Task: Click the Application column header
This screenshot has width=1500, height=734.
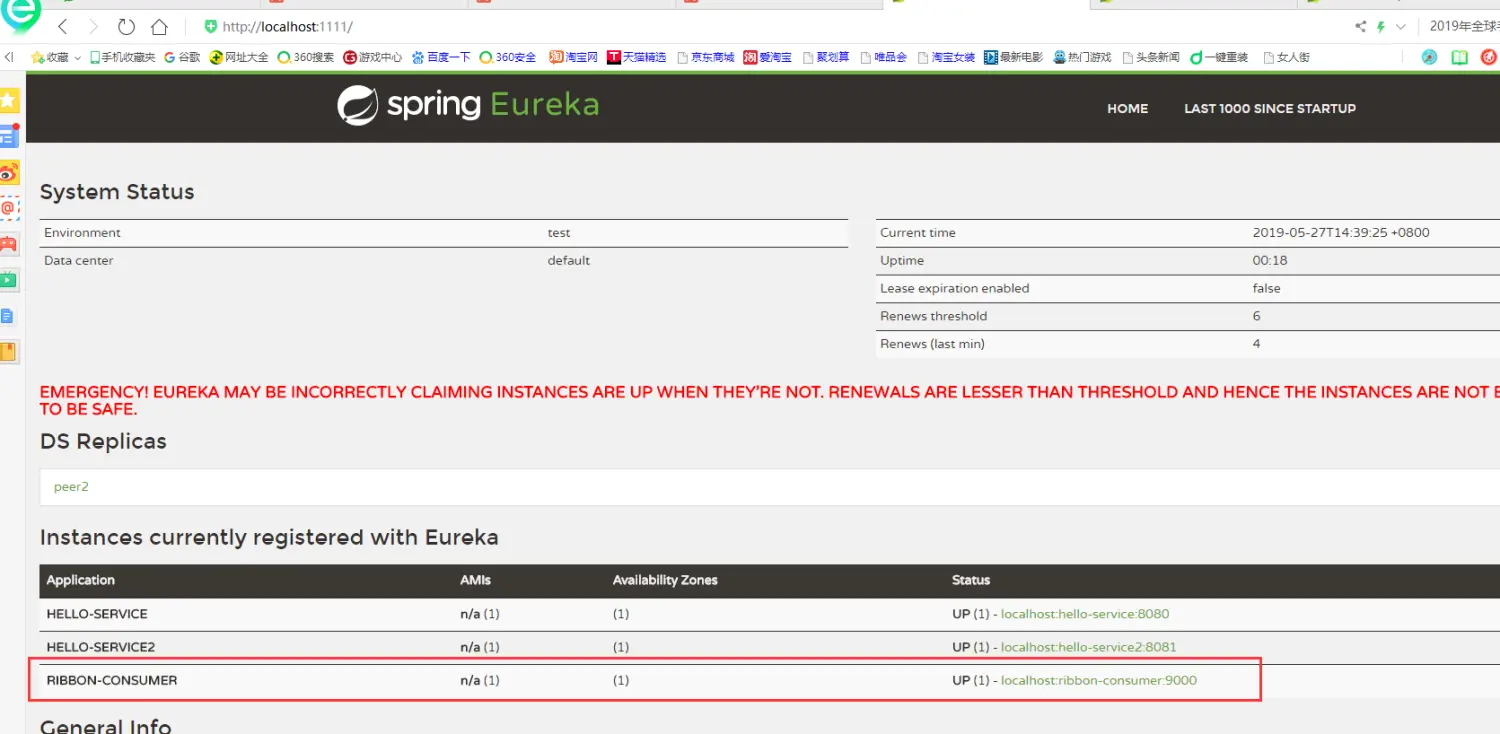Action: coord(81,580)
